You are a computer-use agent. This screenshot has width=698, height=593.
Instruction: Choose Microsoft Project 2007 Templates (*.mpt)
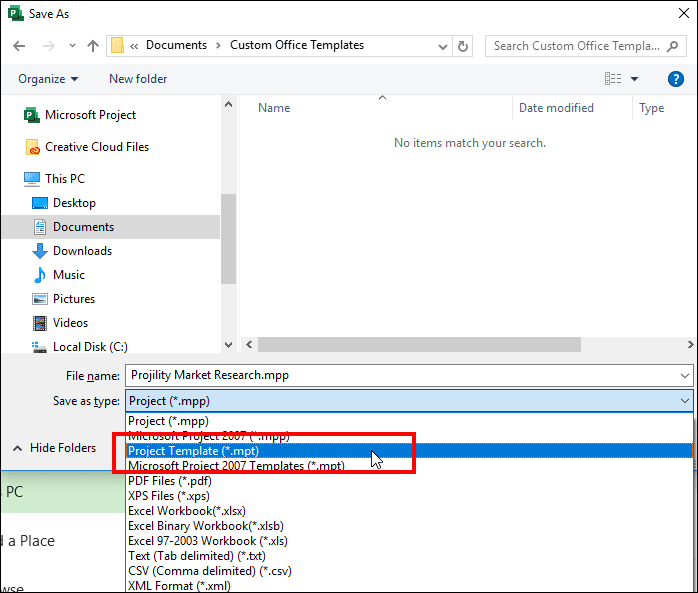pos(409,466)
